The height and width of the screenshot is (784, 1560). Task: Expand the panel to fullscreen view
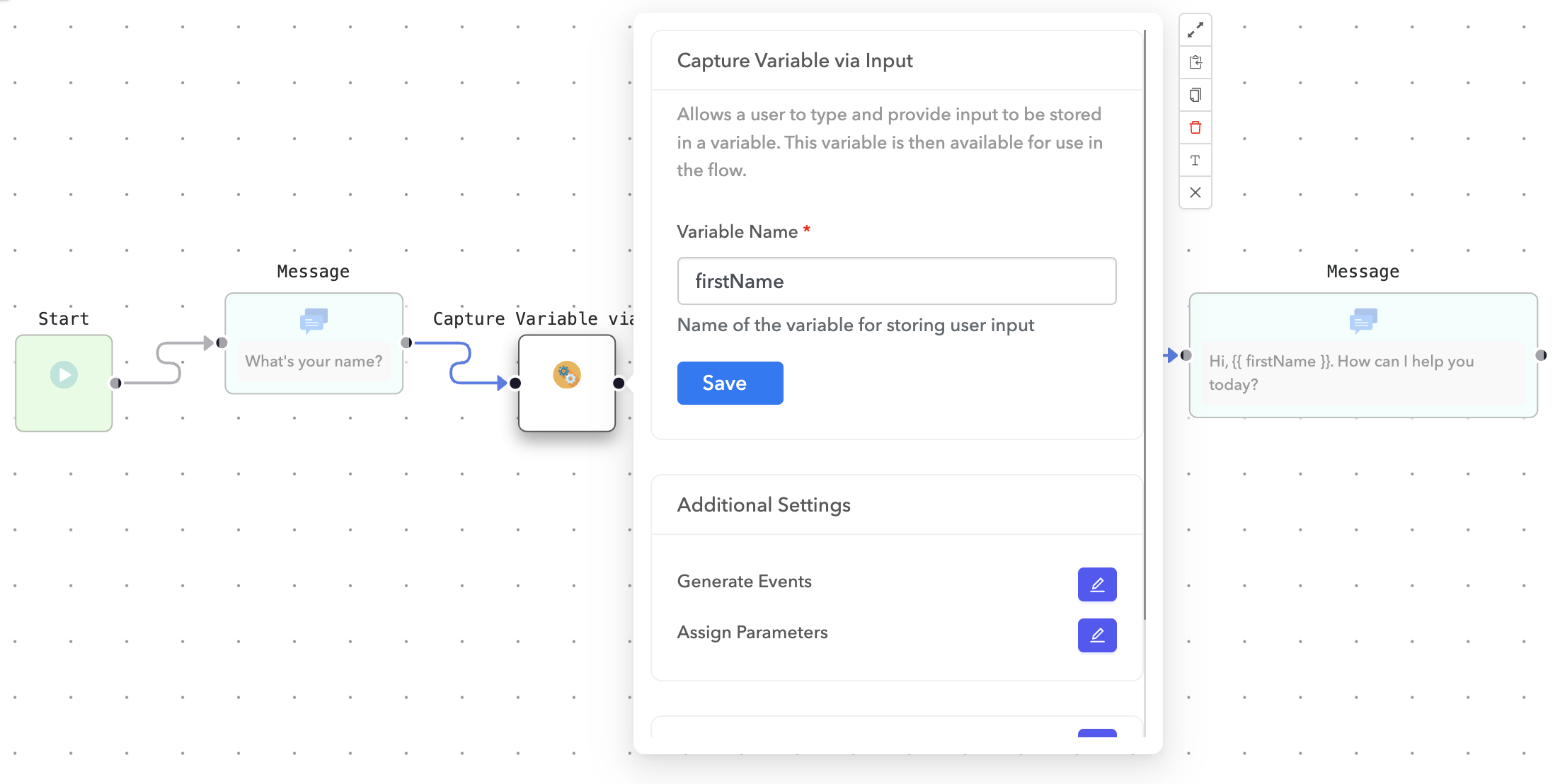1195,30
